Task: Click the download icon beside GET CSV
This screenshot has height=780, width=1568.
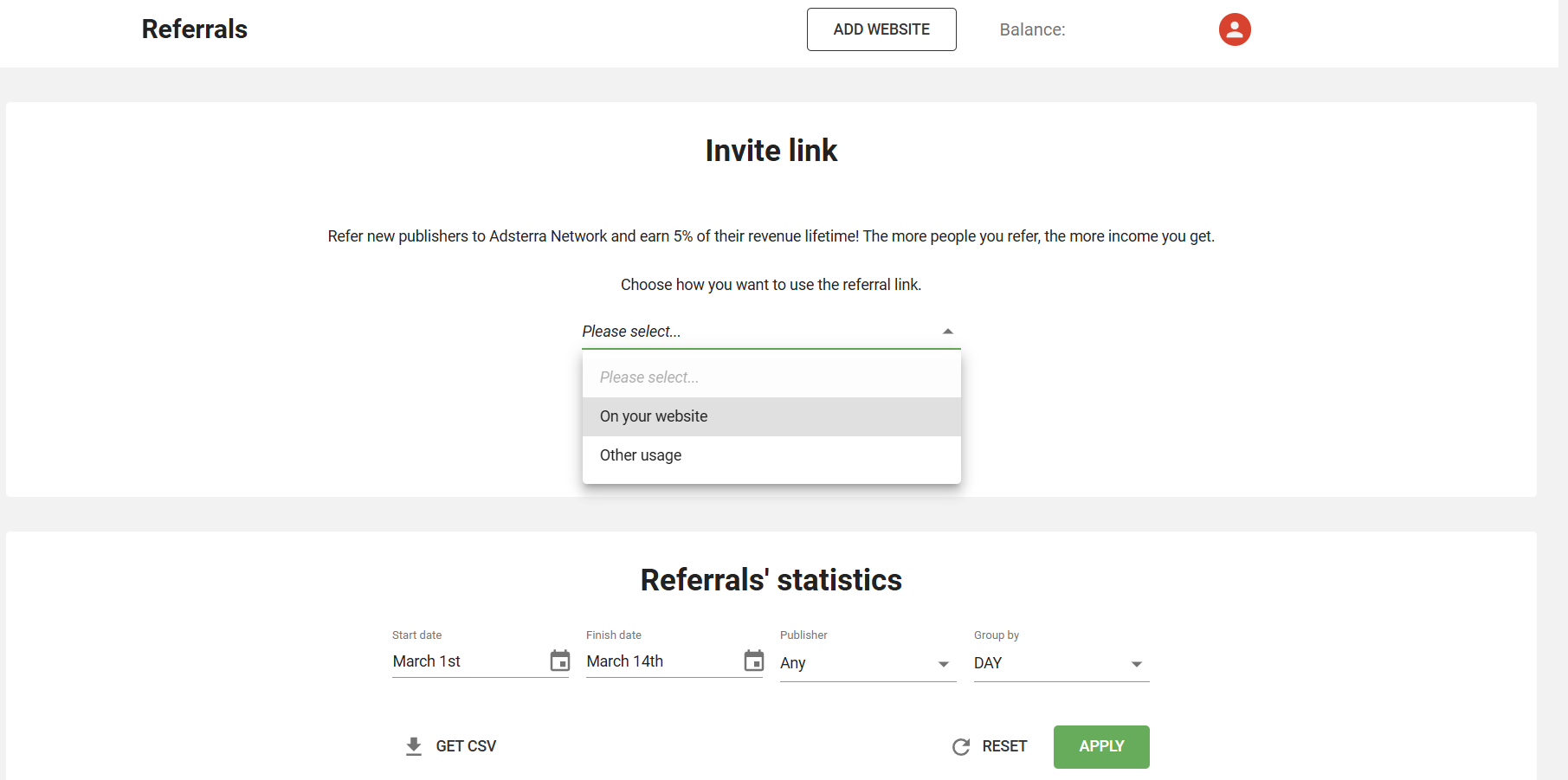Action: (x=414, y=746)
